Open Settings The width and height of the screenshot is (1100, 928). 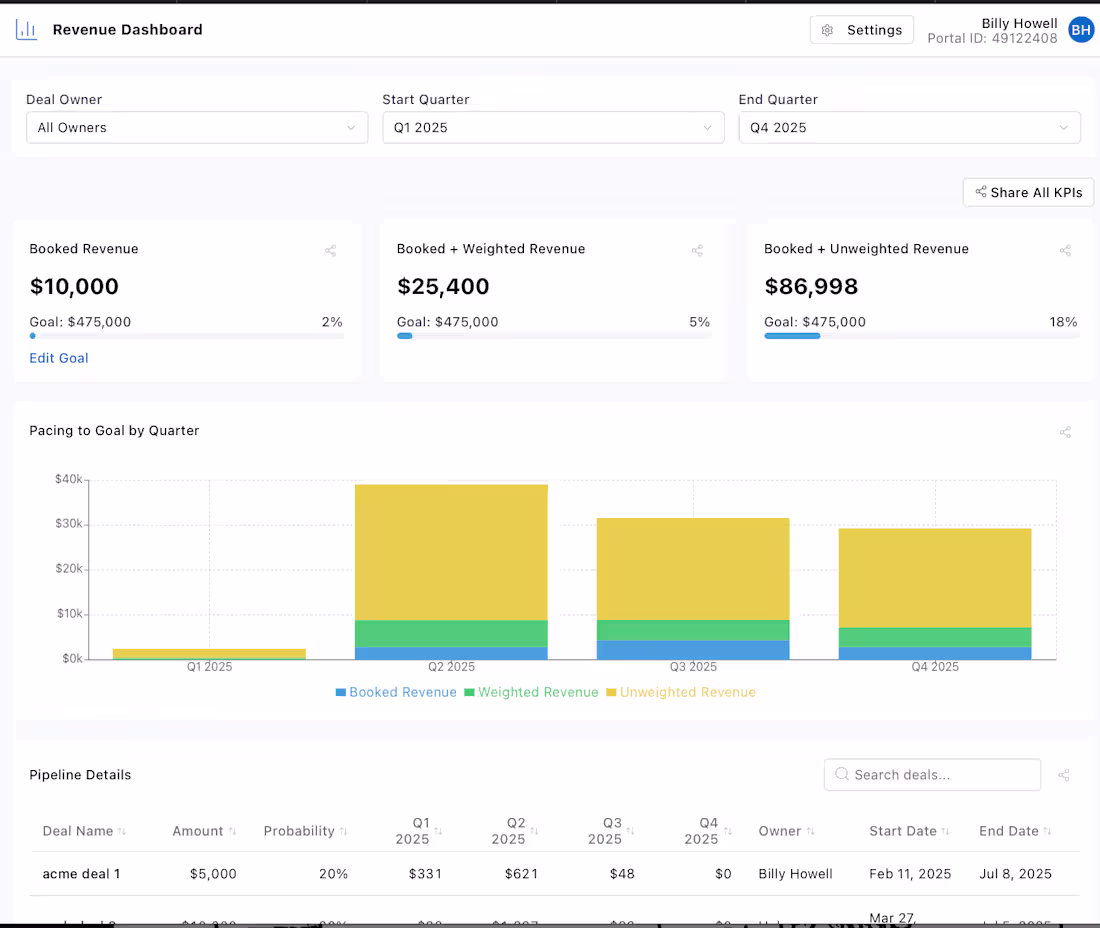(x=861, y=30)
